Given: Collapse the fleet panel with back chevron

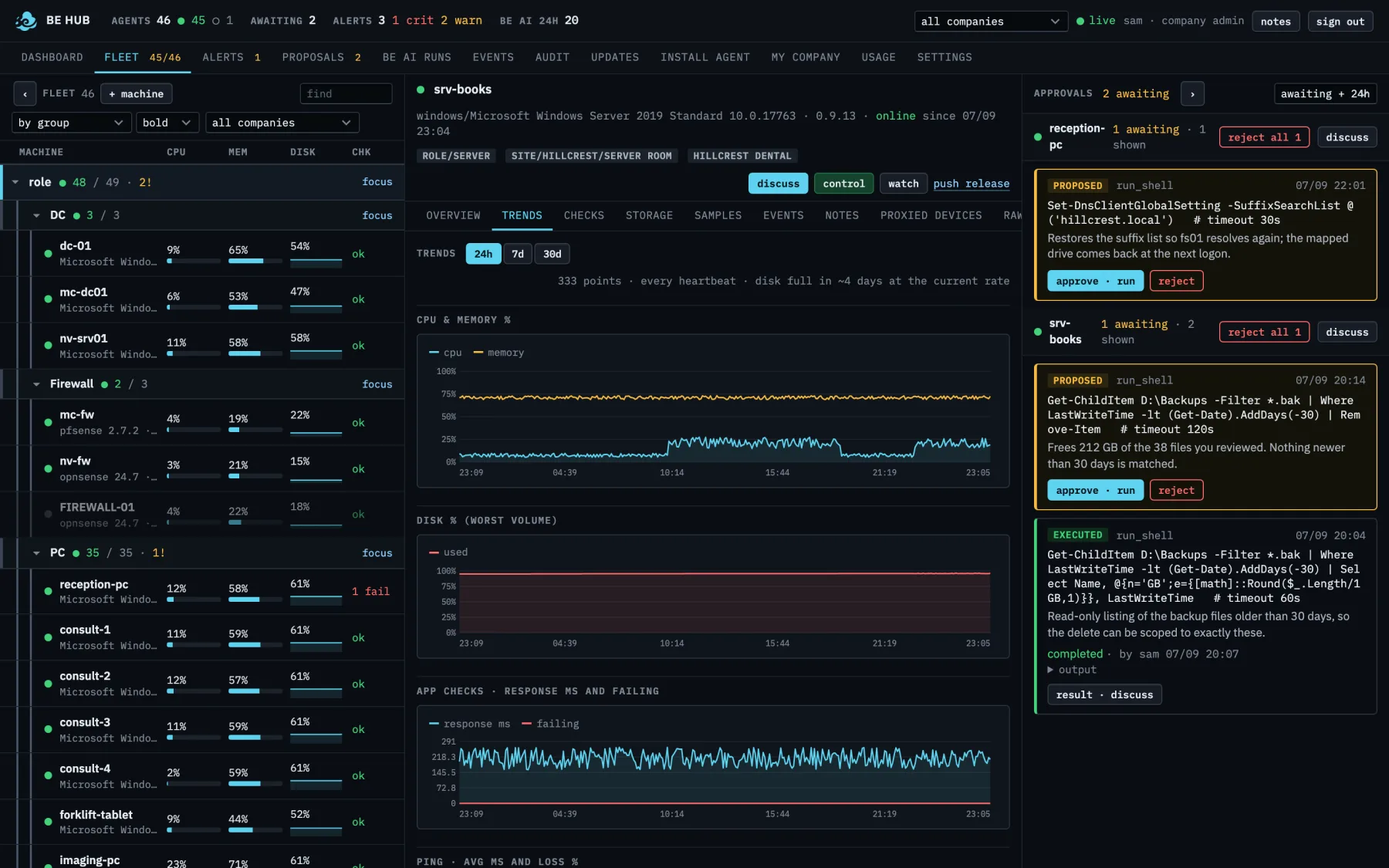Looking at the screenshot, I should point(25,94).
